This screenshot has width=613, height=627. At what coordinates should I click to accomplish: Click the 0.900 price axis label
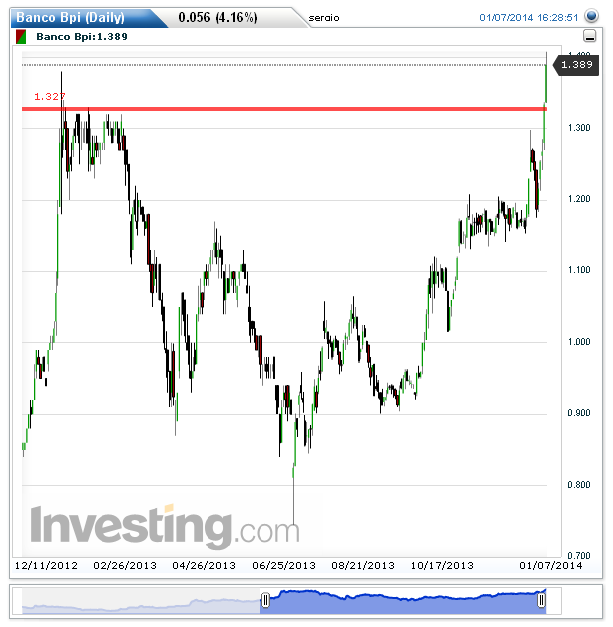click(x=579, y=413)
